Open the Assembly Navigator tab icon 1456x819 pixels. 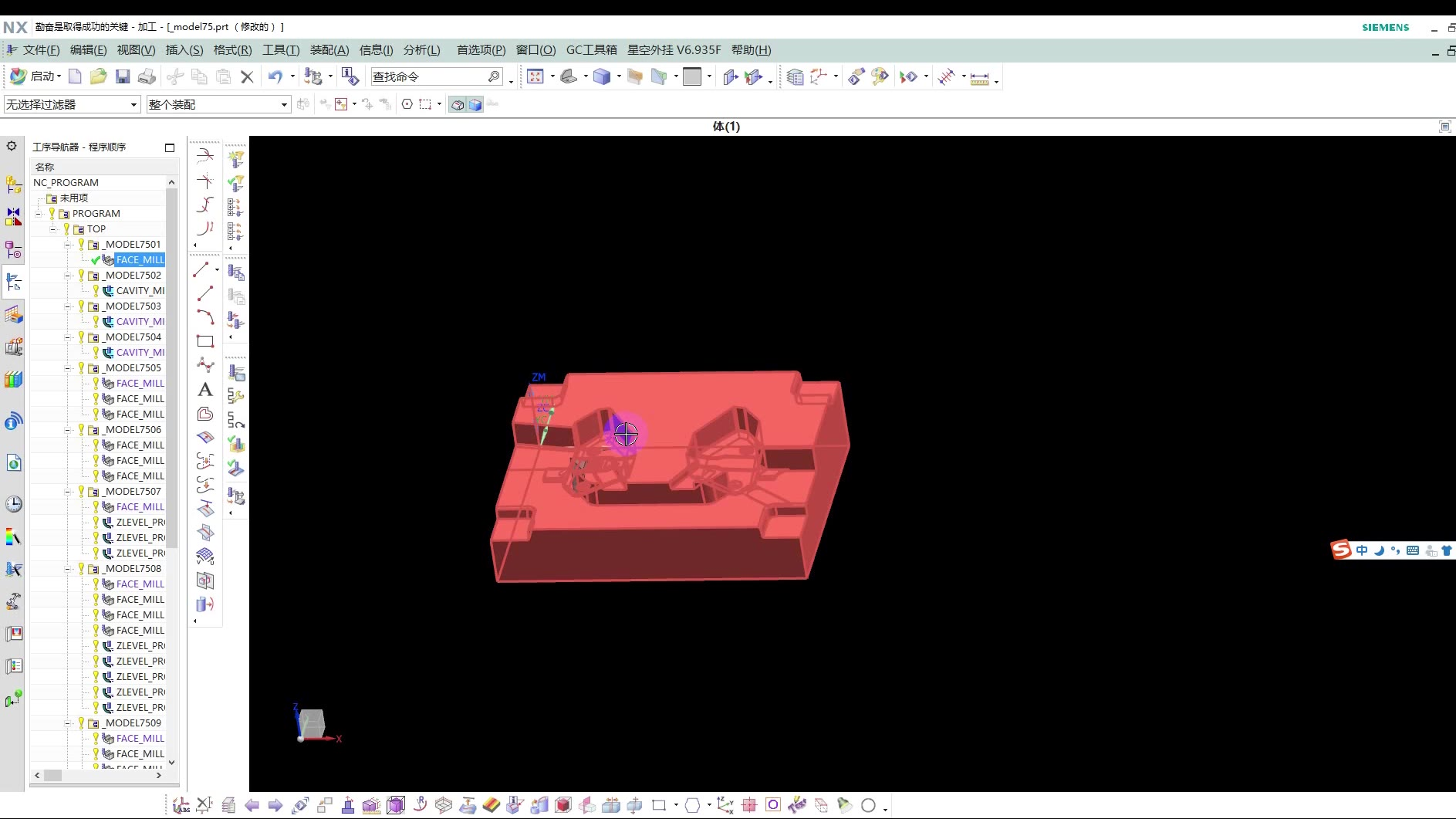(x=14, y=184)
